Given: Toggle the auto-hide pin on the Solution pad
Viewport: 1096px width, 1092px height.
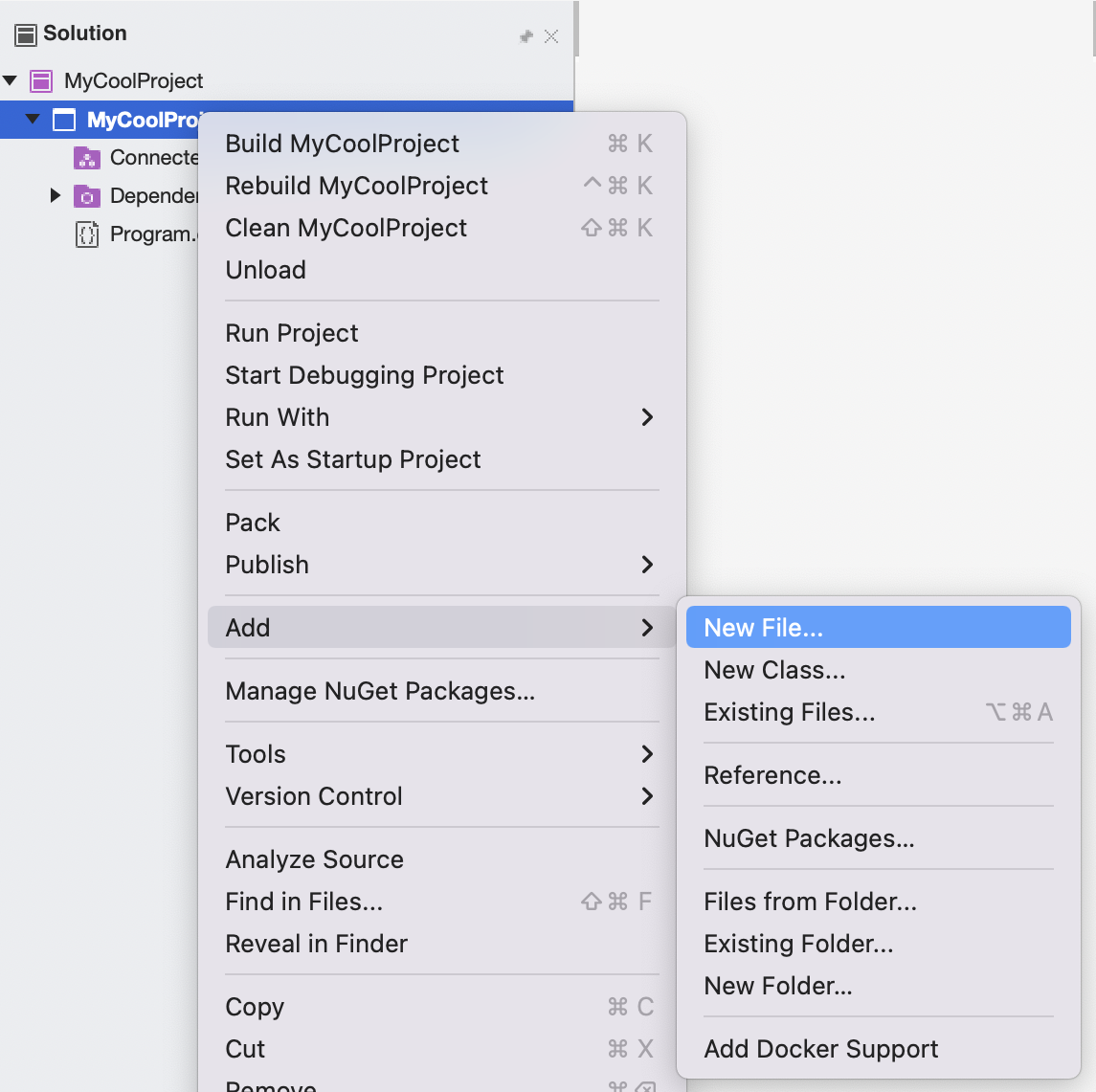Looking at the screenshot, I should tap(526, 35).
